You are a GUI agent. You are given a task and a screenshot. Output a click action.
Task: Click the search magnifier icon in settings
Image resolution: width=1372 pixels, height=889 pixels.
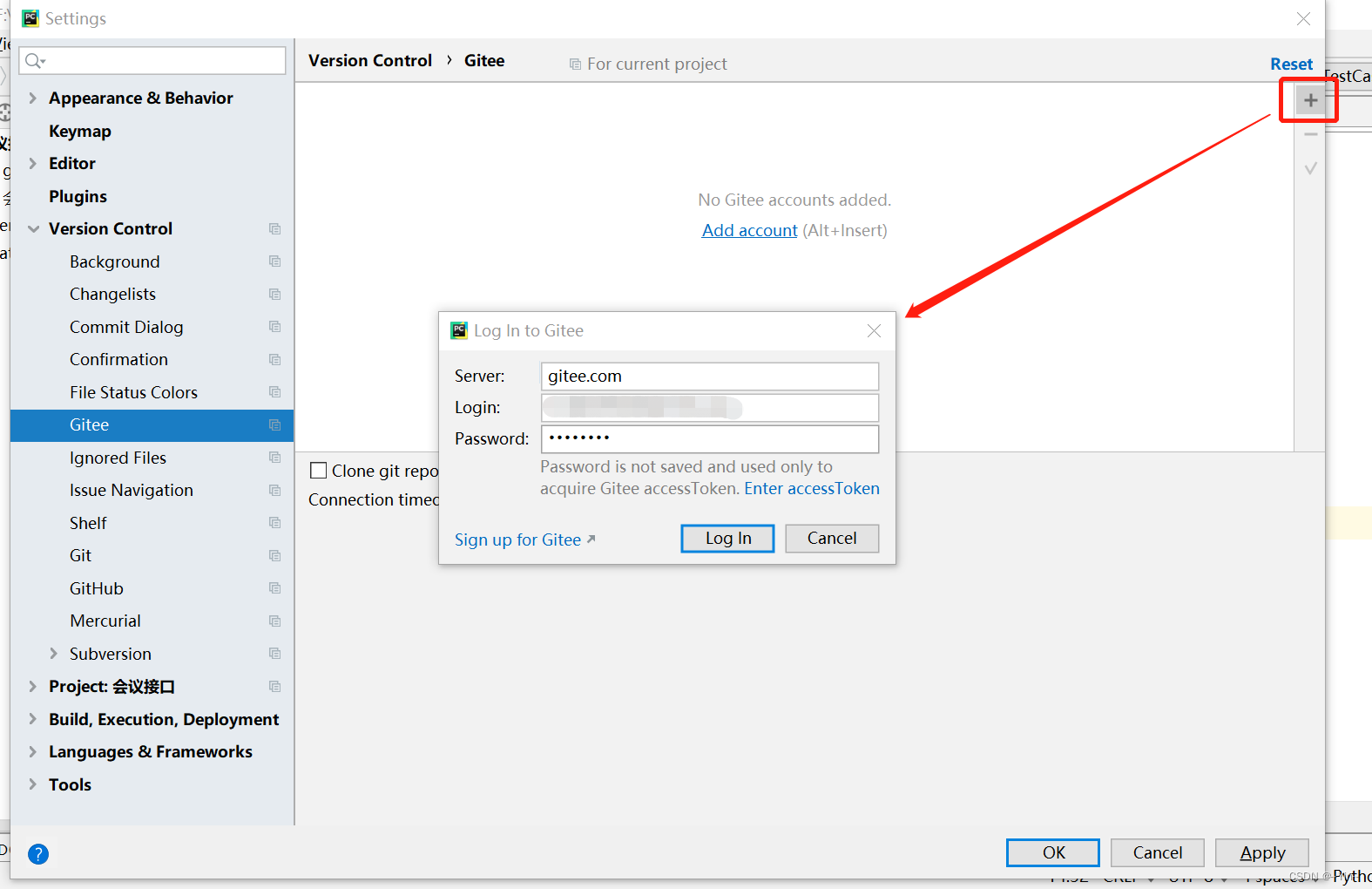[35, 60]
